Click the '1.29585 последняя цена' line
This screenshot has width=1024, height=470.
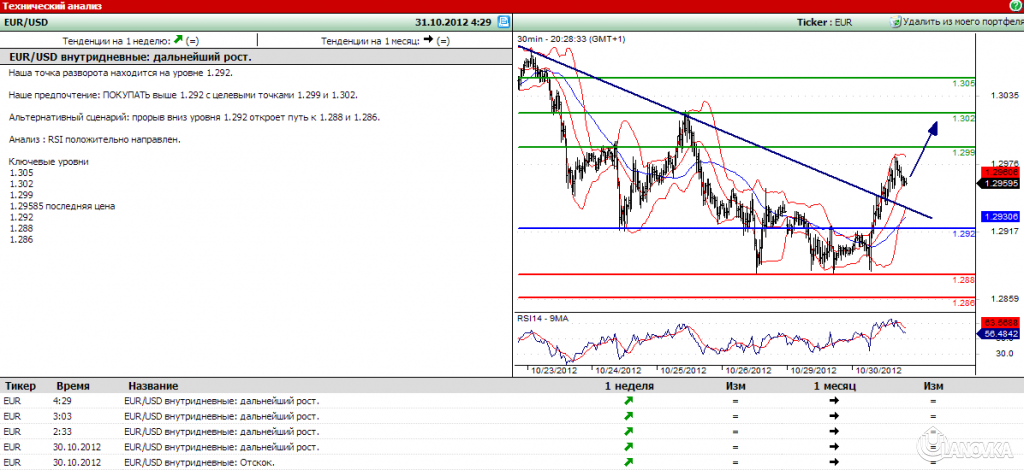tap(63, 206)
